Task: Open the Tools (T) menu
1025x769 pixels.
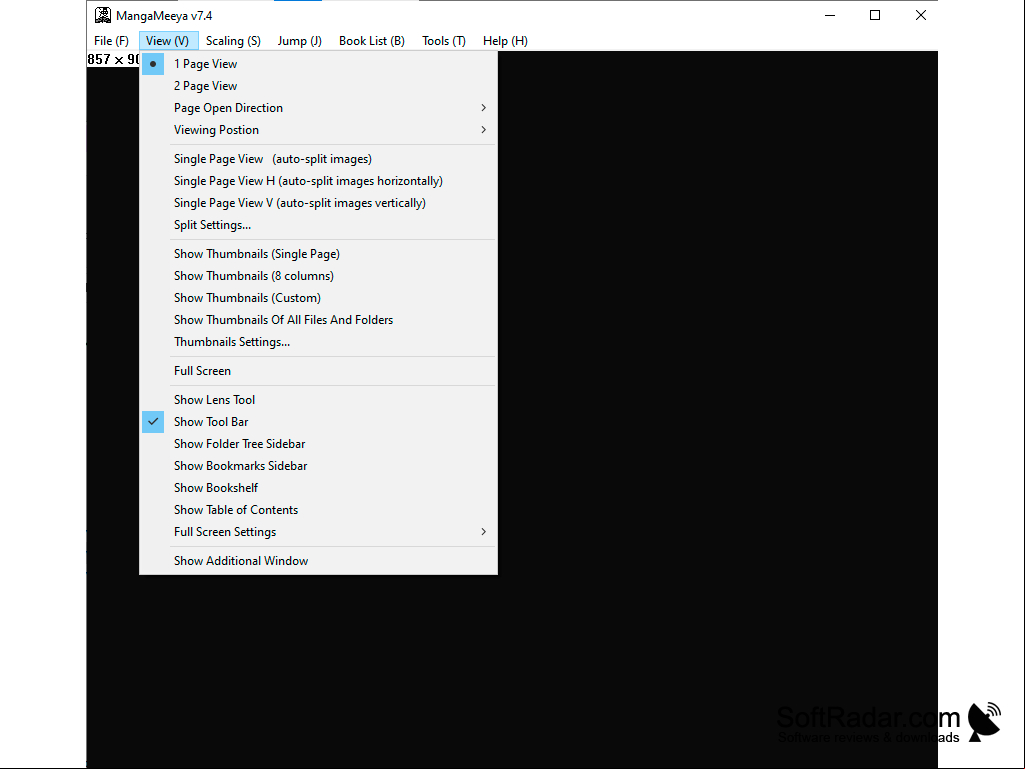Action: 444,41
